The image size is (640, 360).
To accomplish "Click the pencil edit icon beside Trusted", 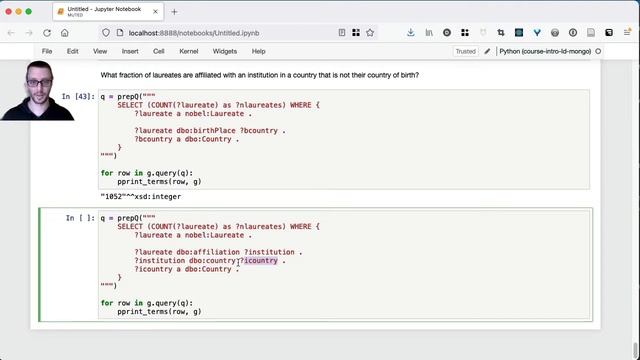I will [487, 51].
